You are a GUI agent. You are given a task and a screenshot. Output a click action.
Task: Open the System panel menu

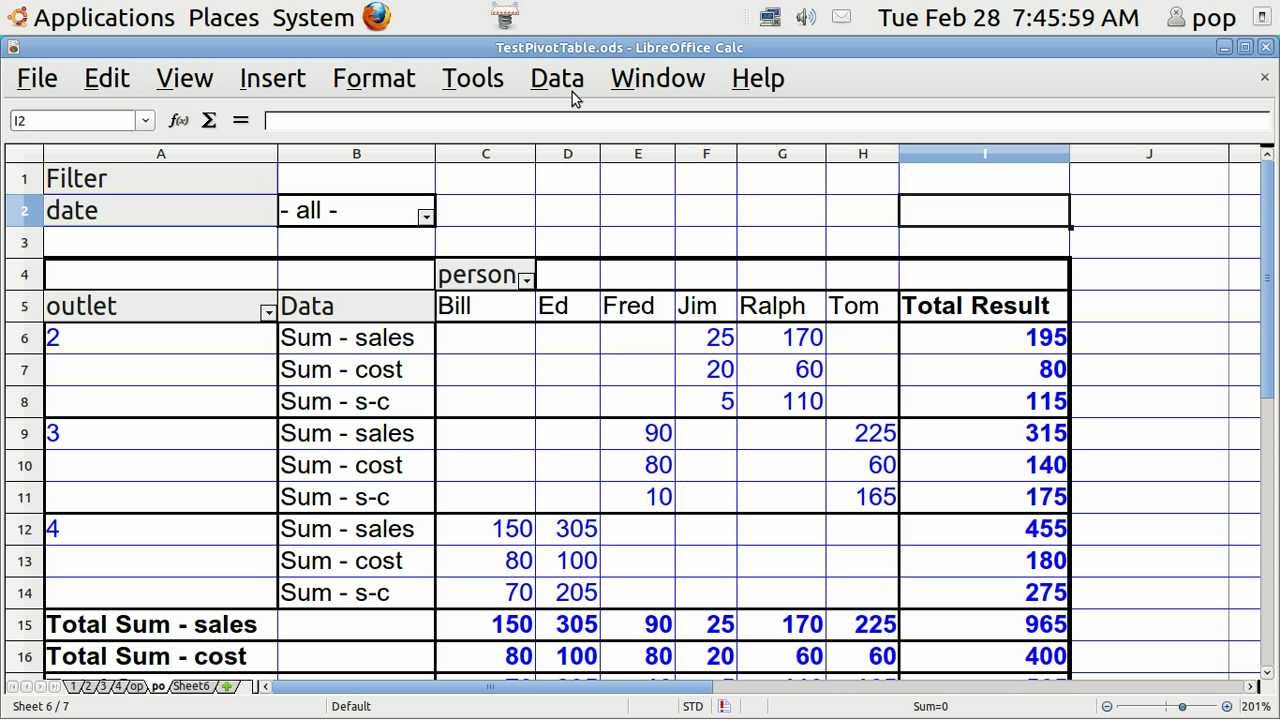click(x=313, y=17)
